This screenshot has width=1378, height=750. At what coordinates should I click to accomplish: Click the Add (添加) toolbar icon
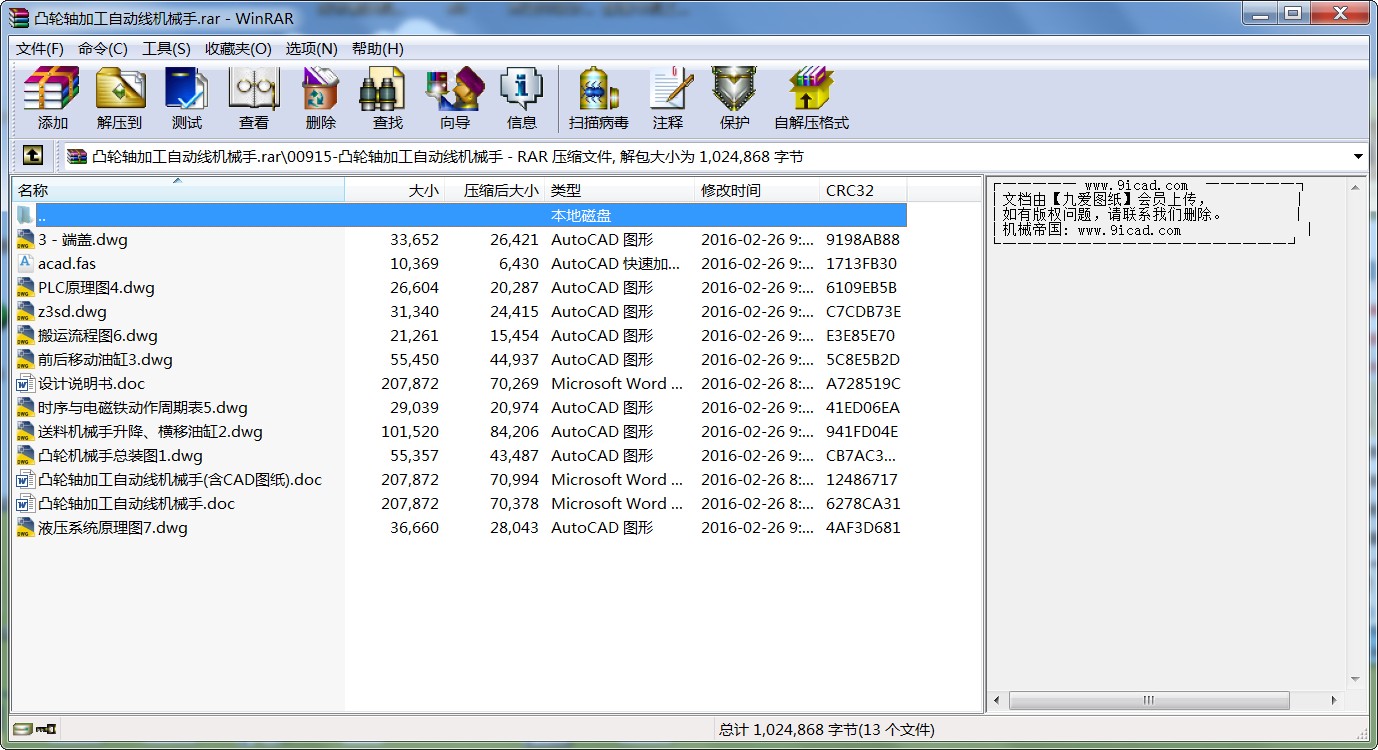[x=52, y=98]
